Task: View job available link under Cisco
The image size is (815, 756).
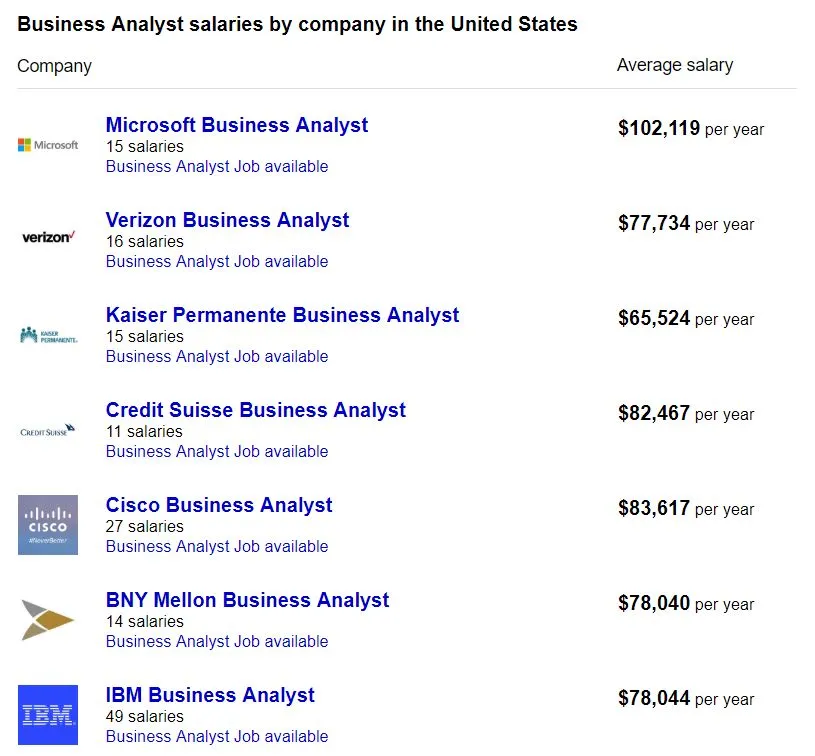Action: (217, 547)
